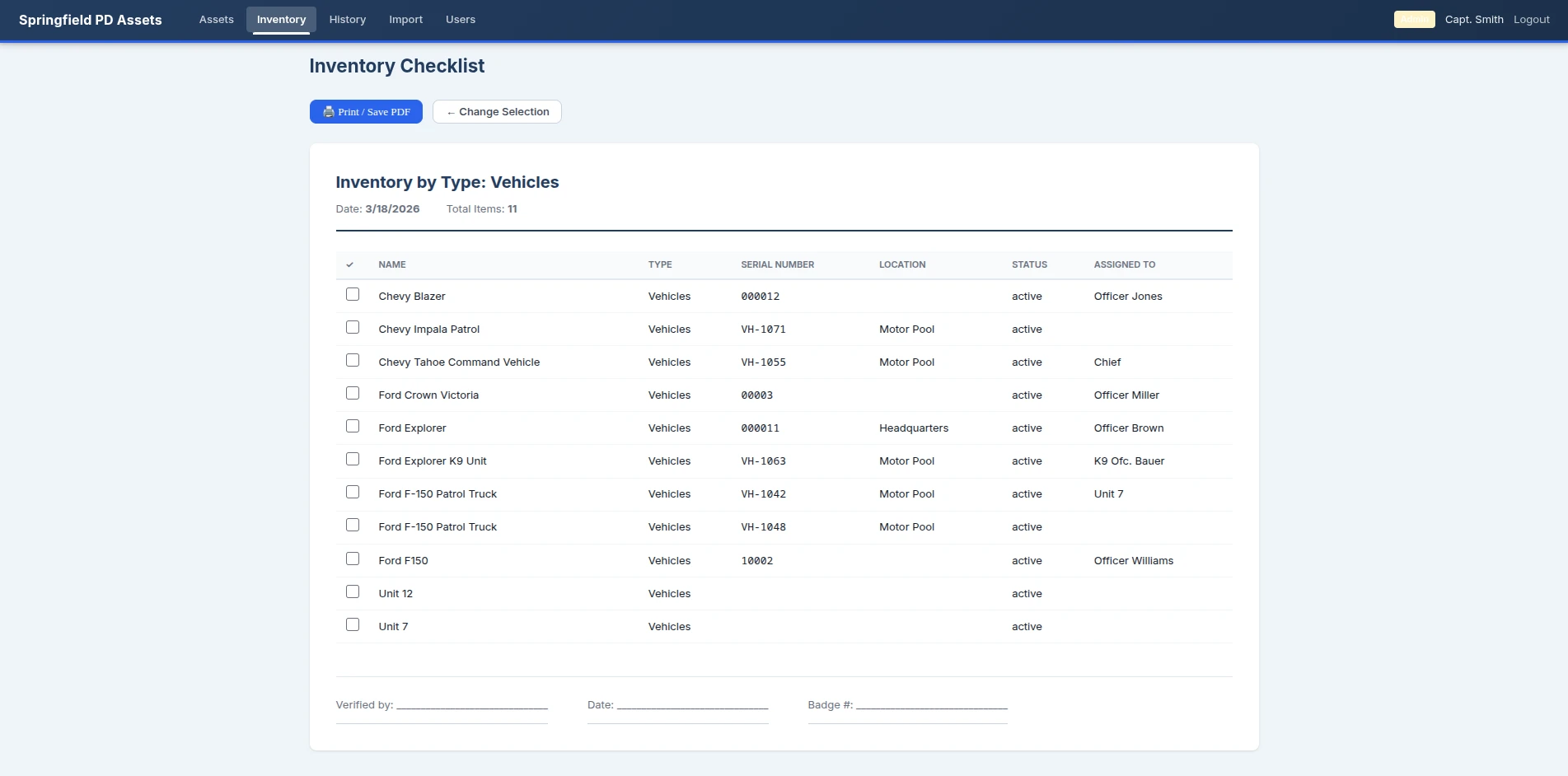Click the Admin badge
This screenshot has width=1568, height=776.
point(1415,20)
